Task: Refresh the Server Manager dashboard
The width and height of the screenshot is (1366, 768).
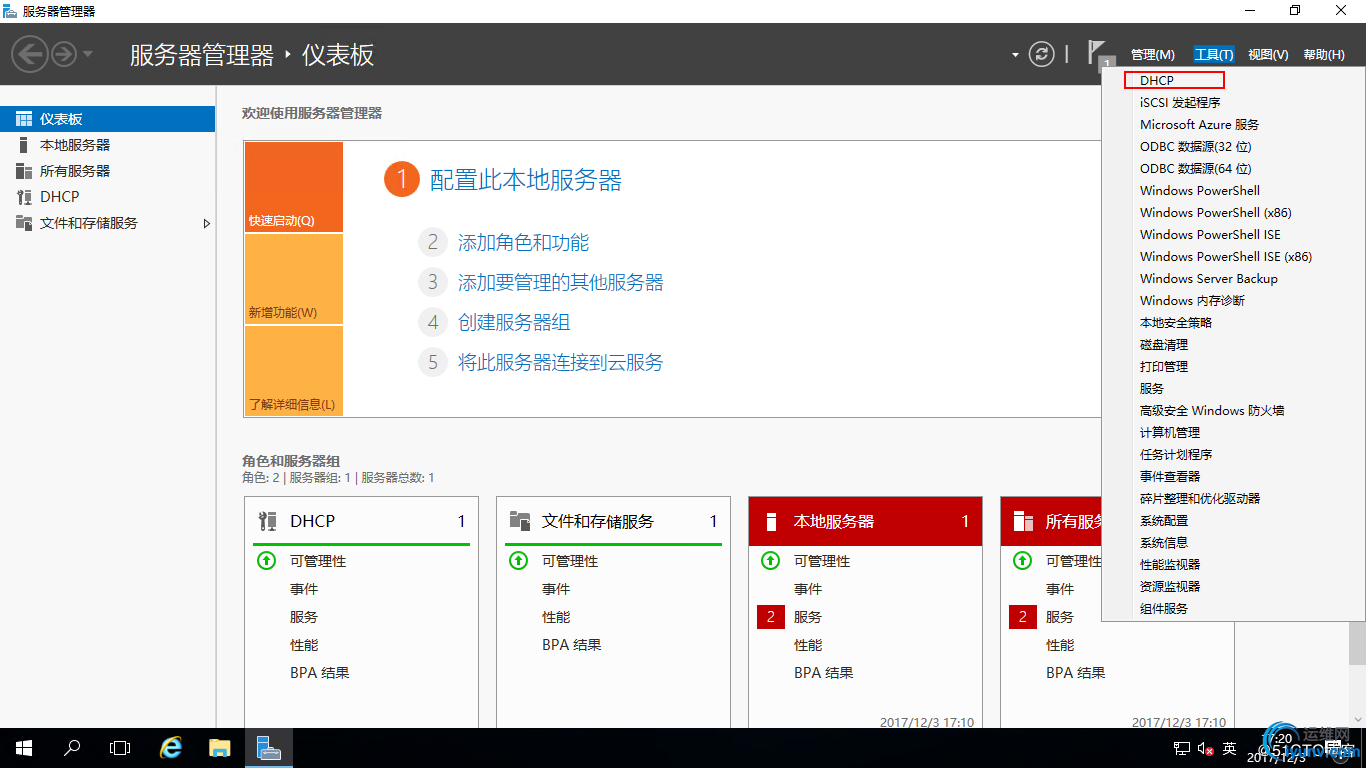Action: pos(1042,54)
